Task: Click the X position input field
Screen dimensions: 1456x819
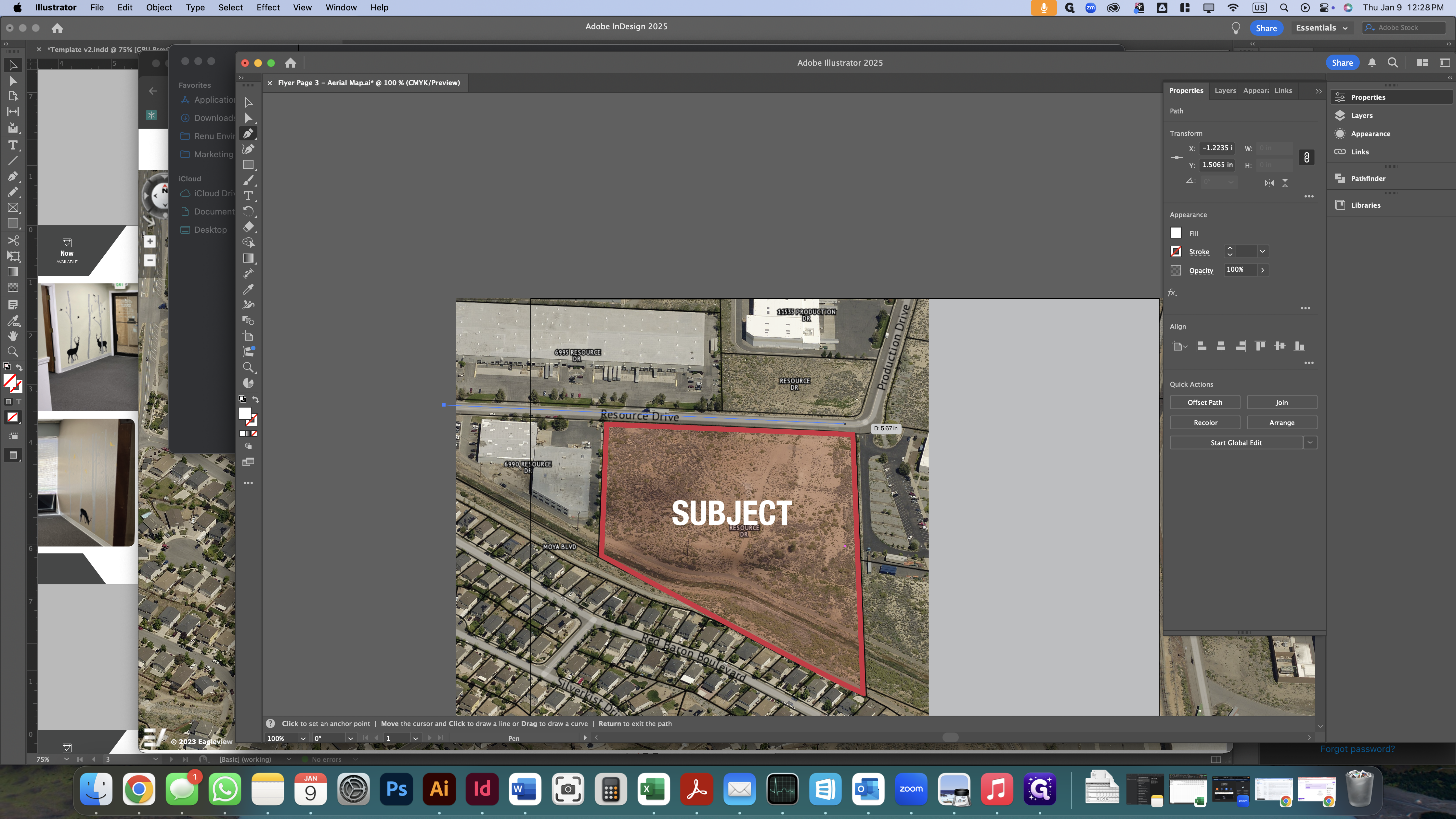Action: tap(1217, 148)
